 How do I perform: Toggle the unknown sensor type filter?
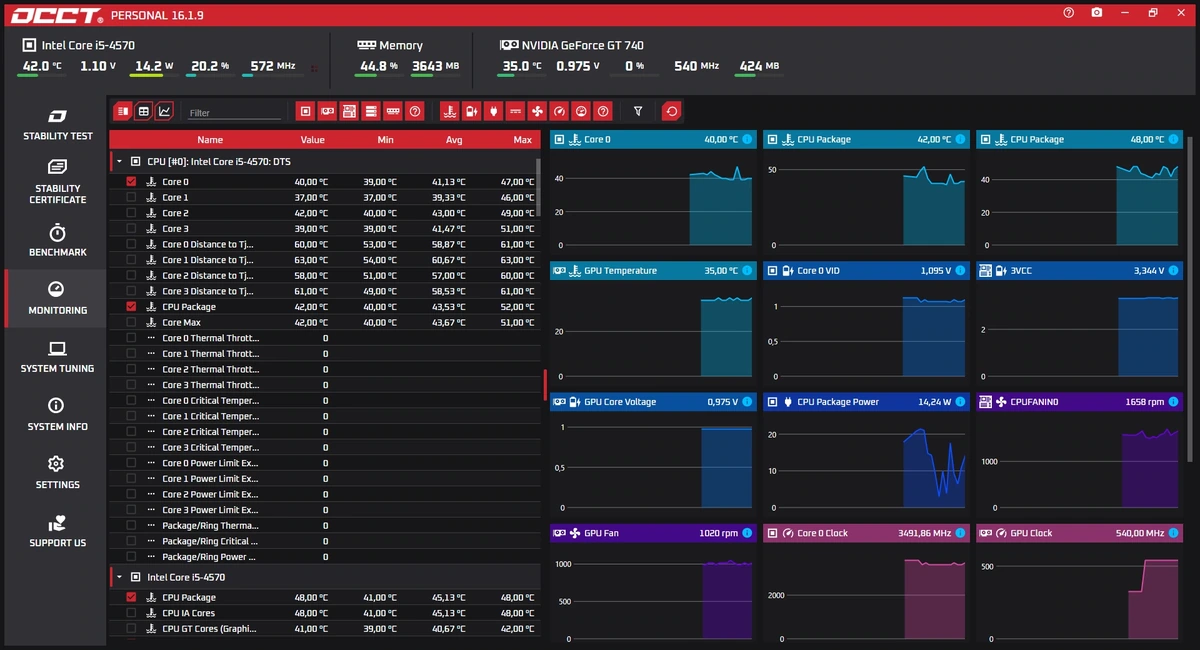pos(603,111)
